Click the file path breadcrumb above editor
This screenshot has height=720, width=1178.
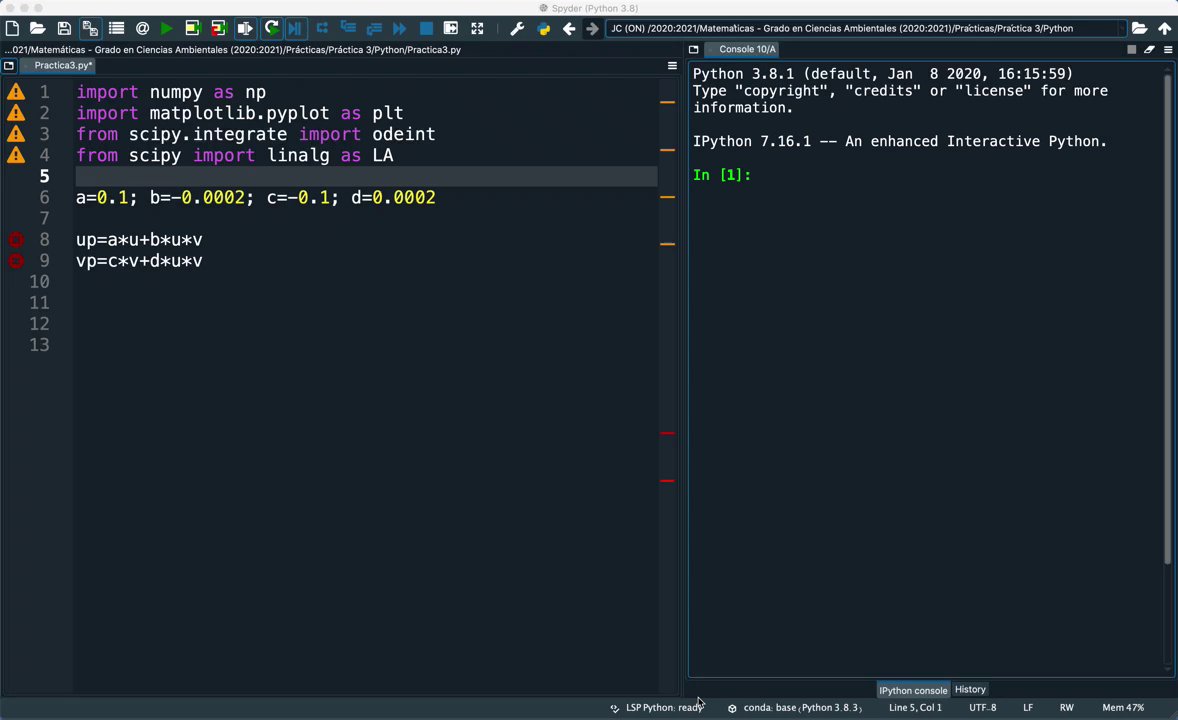point(232,50)
